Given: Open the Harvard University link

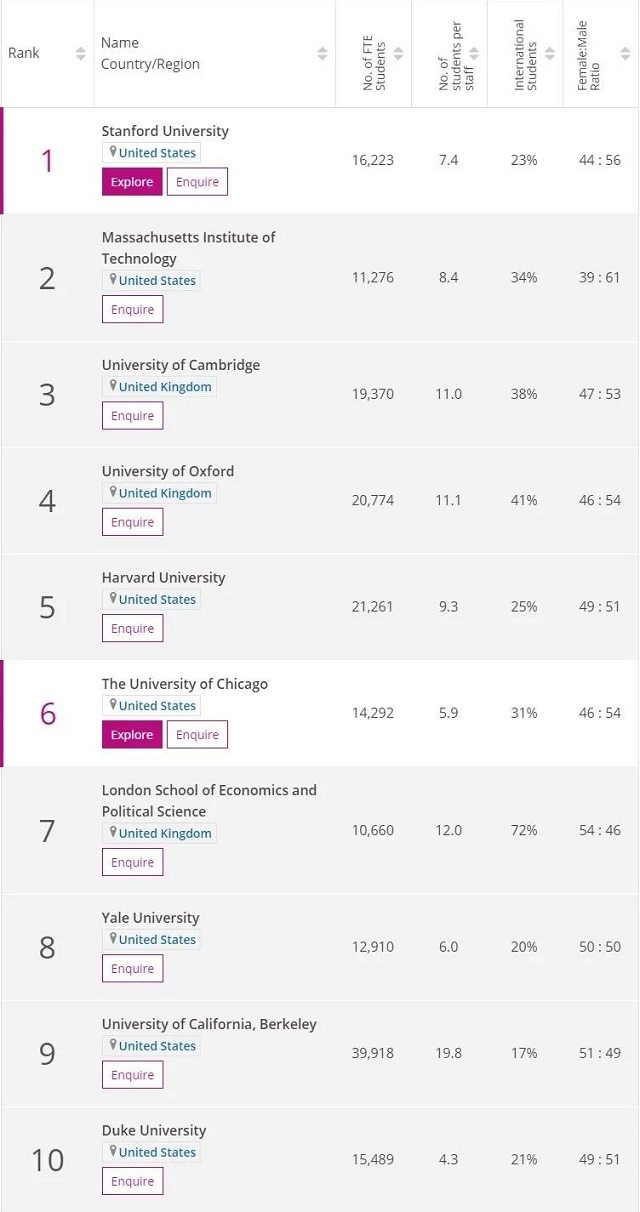Looking at the screenshot, I should [x=163, y=577].
